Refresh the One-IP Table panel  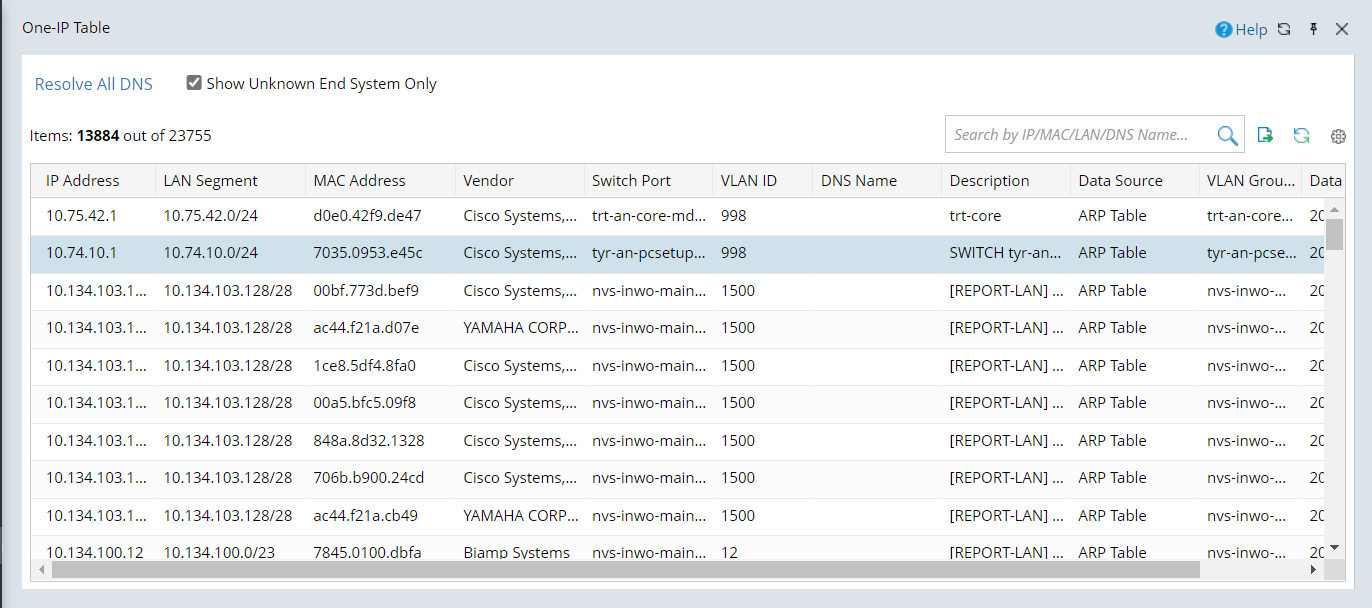click(1284, 29)
